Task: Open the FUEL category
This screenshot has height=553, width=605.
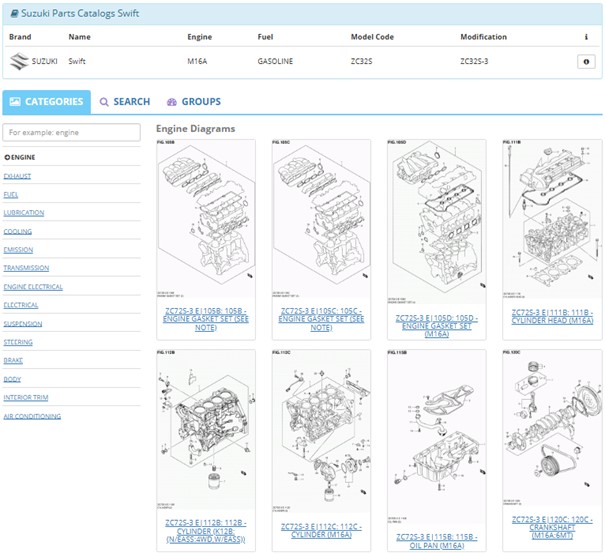Action: 11,194
